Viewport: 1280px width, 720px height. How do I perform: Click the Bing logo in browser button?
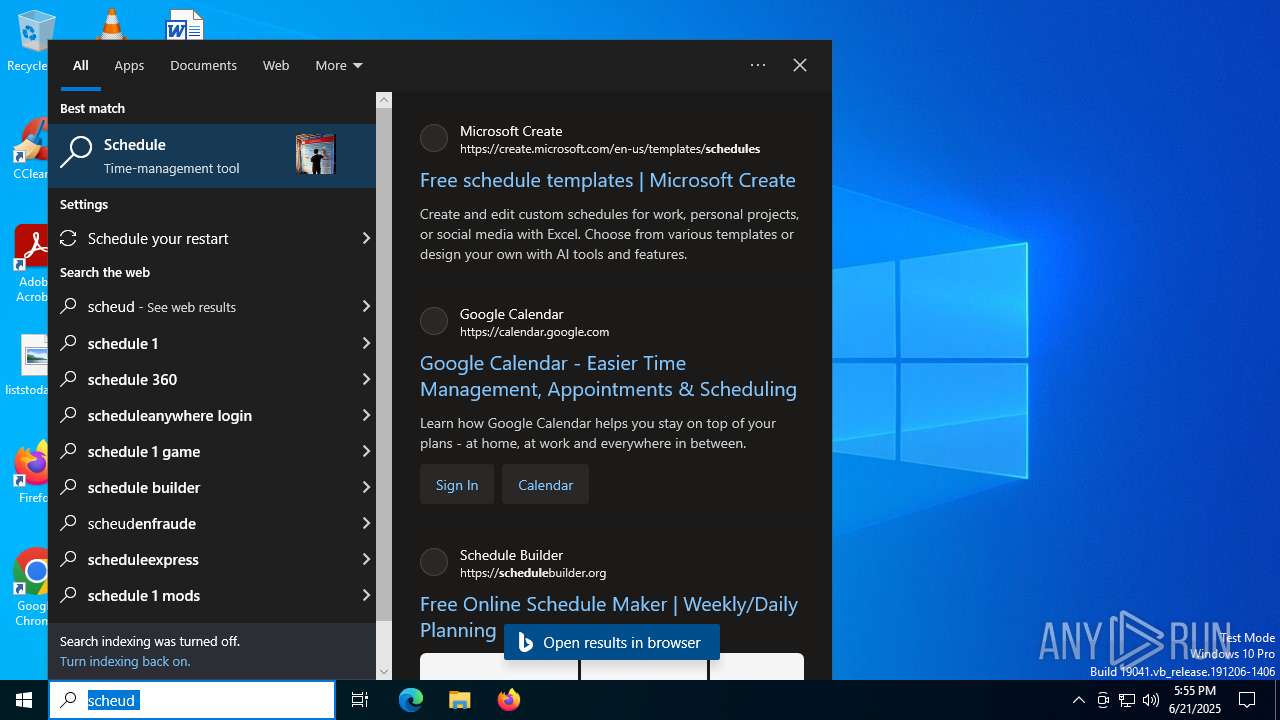(526, 642)
